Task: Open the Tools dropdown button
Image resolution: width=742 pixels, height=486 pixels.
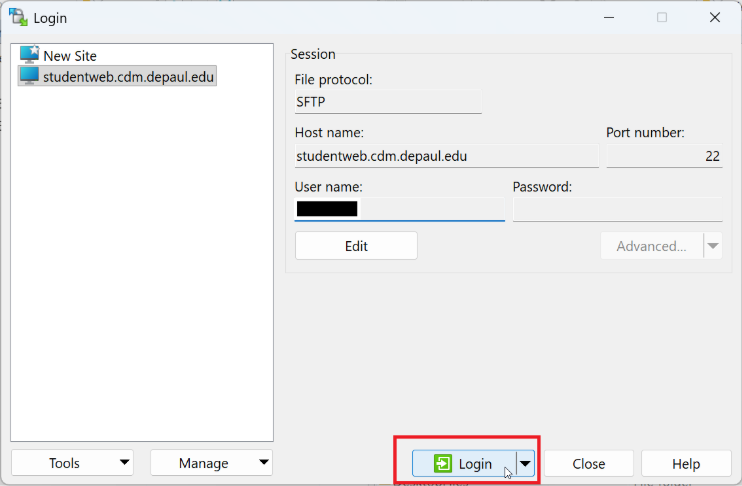Action: (72, 463)
